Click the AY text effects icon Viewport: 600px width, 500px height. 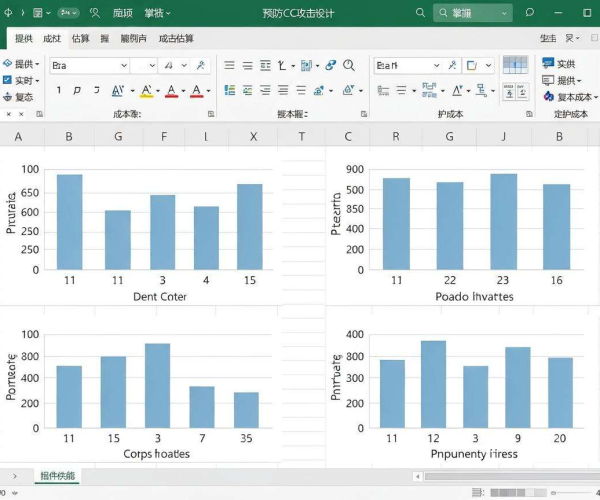pyautogui.click(x=118, y=91)
